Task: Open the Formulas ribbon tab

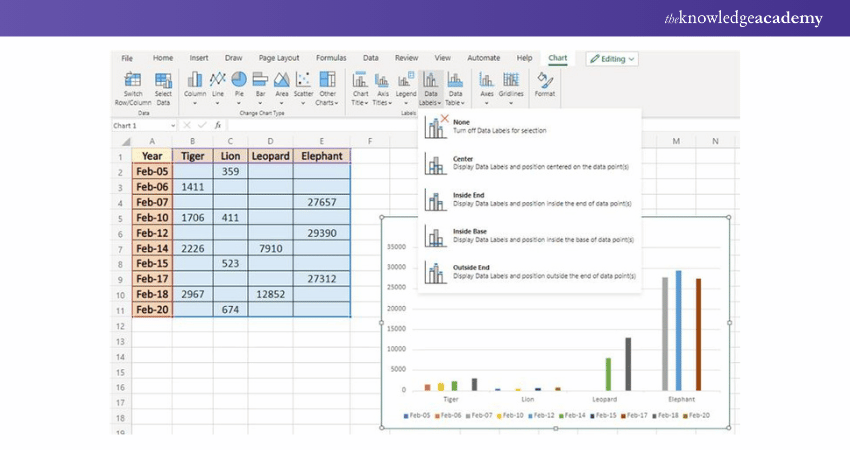Action: [331, 58]
